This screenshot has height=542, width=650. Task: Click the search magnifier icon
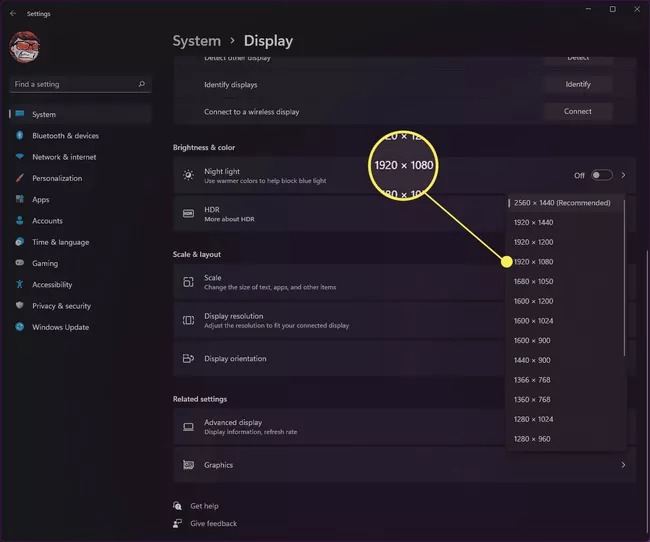(x=141, y=84)
